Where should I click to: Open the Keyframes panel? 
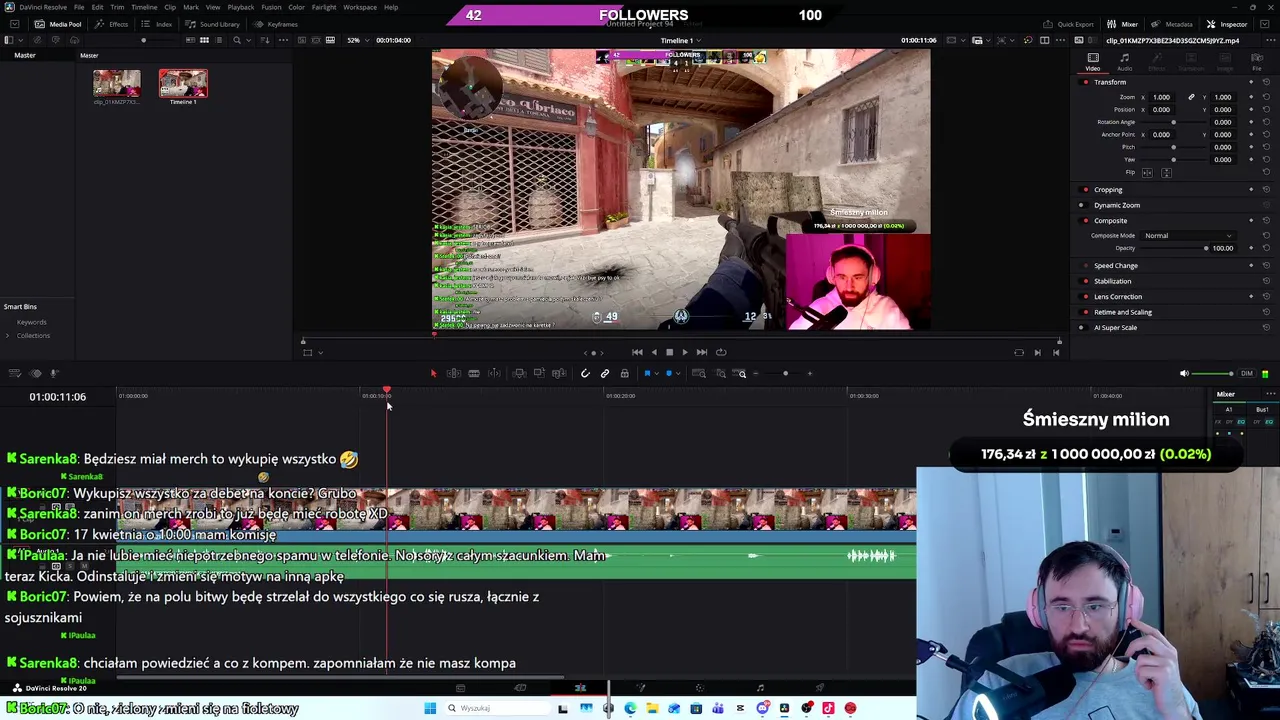click(277, 24)
